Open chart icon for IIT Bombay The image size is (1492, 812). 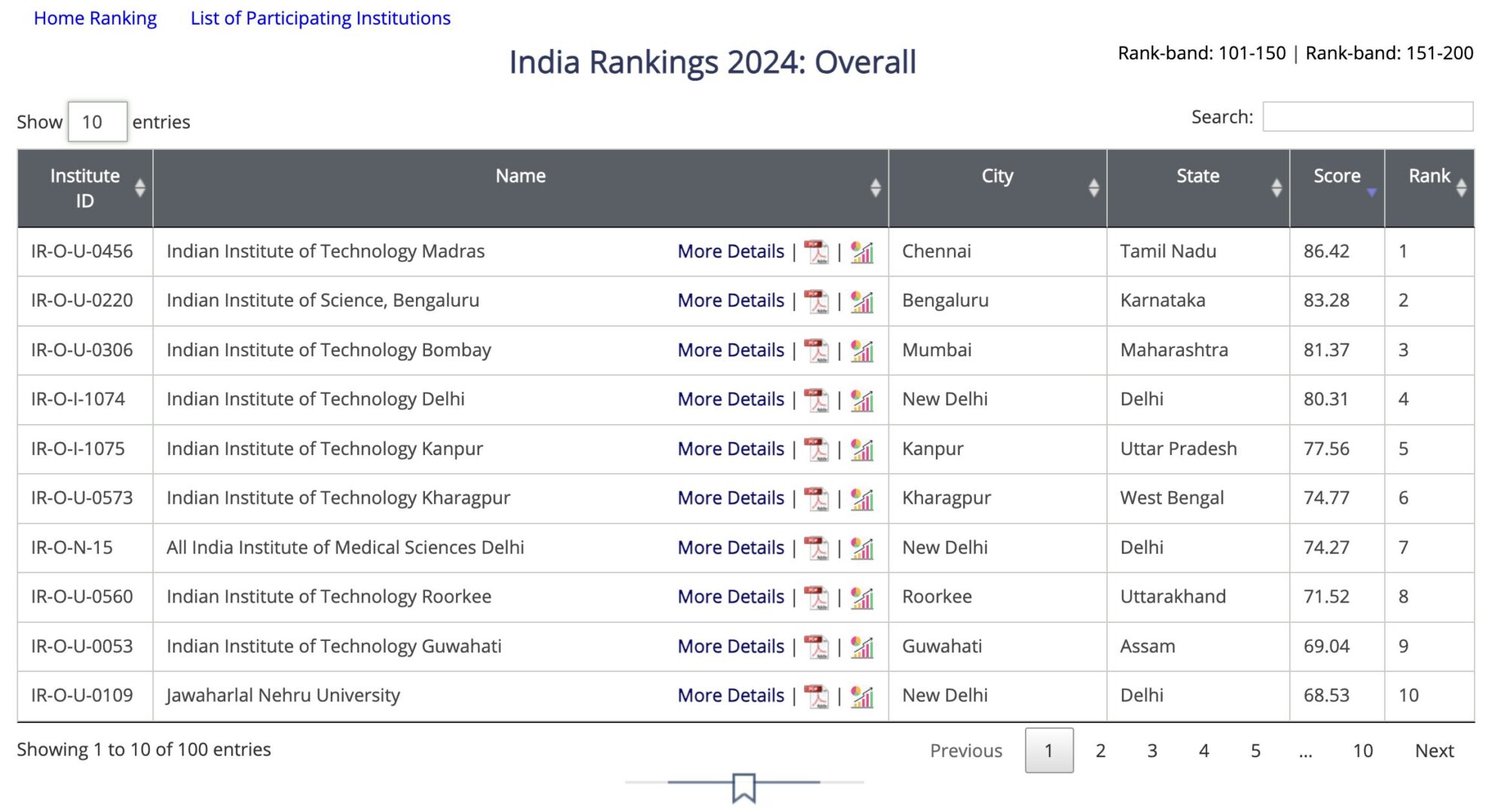[x=862, y=350]
